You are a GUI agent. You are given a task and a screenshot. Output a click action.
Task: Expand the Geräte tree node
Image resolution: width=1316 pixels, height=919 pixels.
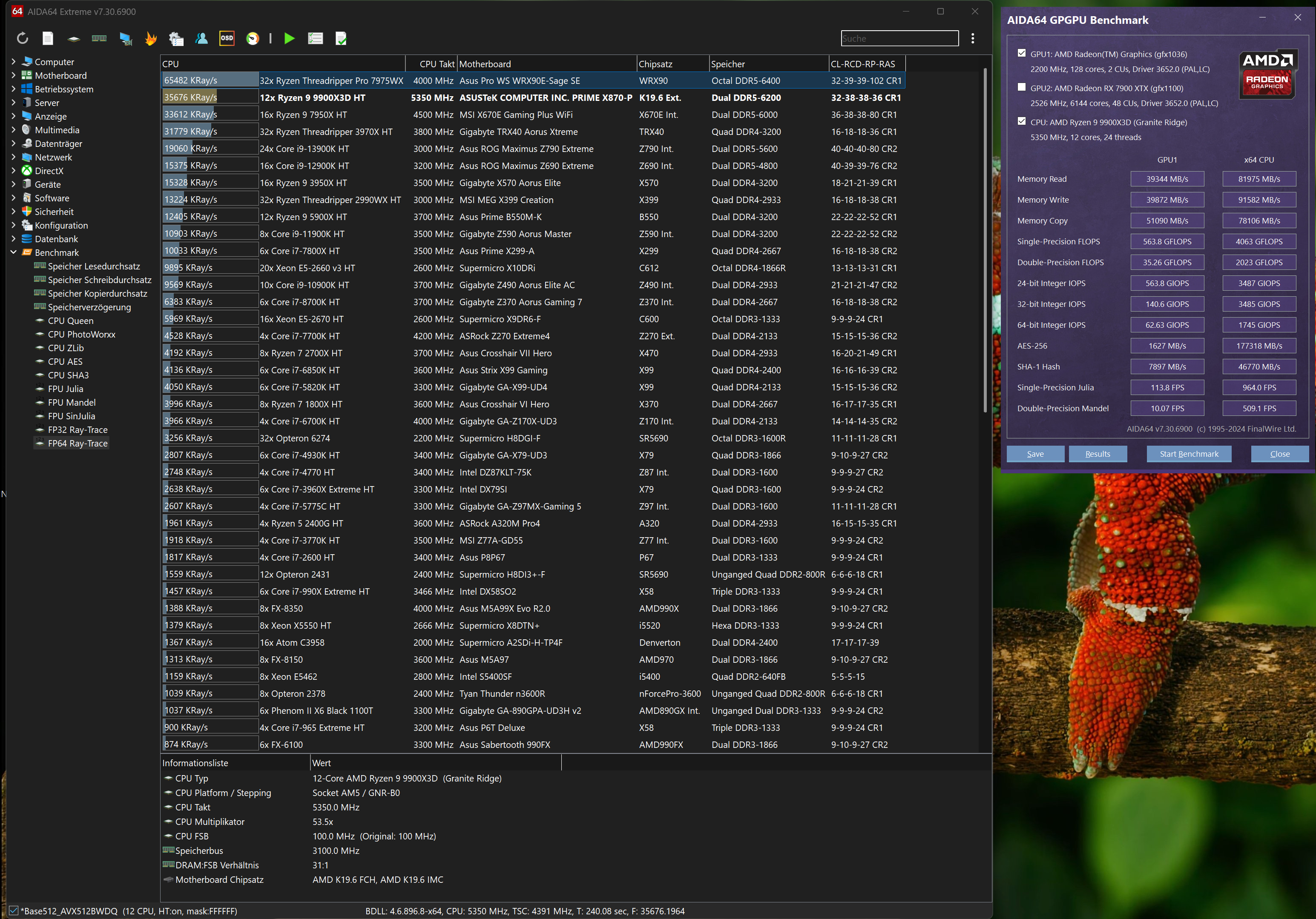13,184
